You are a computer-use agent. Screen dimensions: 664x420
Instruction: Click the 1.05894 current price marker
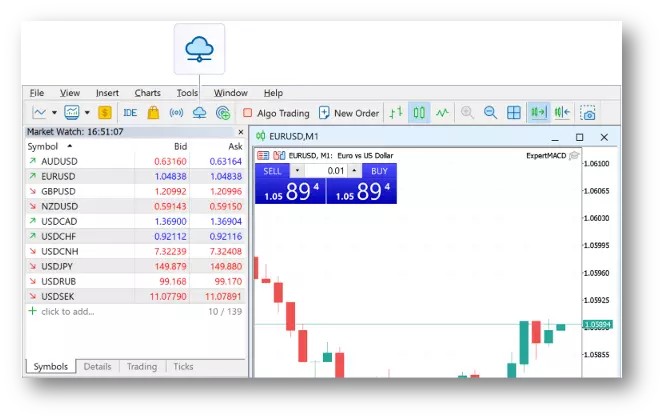[x=597, y=325]
